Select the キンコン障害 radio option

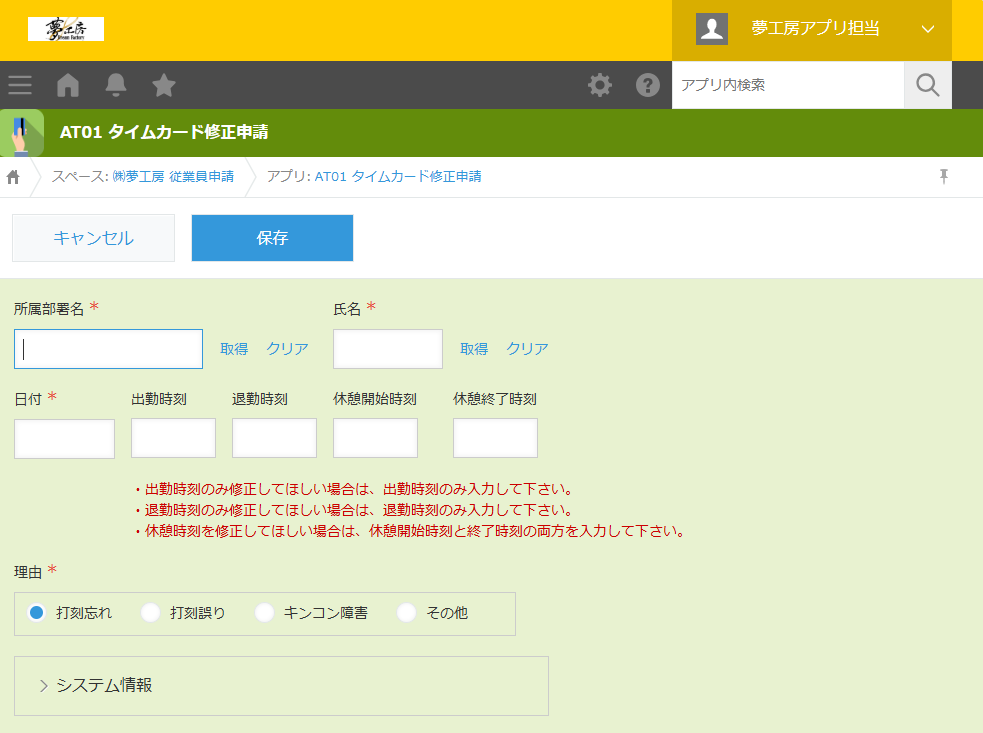265,613
